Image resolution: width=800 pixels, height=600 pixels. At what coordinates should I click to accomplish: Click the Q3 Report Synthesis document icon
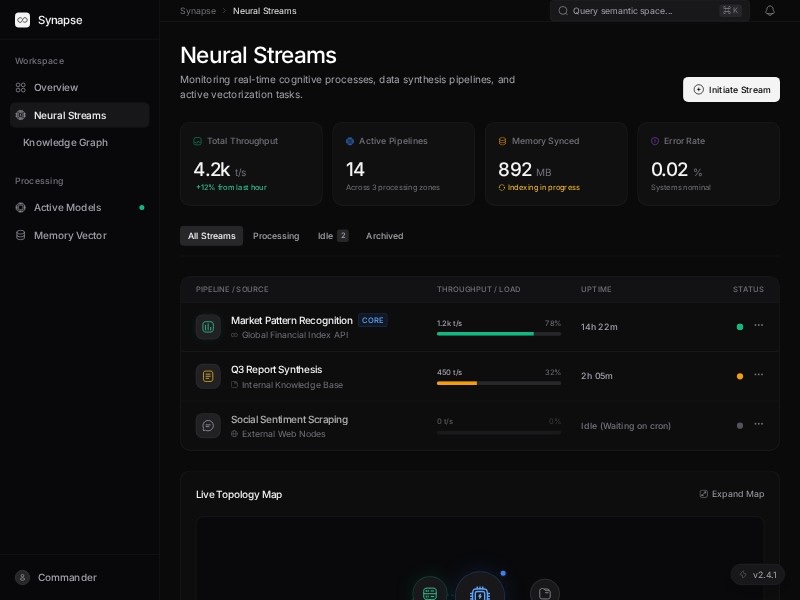tap(208, 376)
